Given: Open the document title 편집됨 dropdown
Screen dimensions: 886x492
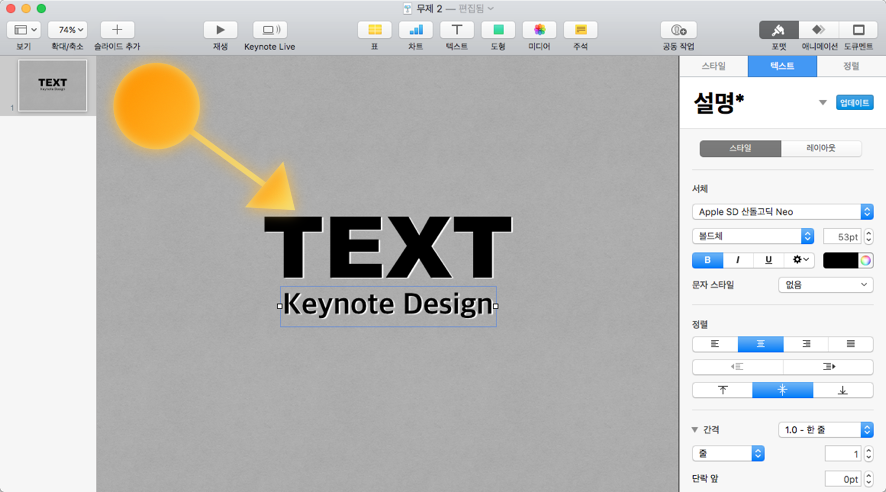Looking at the screenshot, I should 476,8.
